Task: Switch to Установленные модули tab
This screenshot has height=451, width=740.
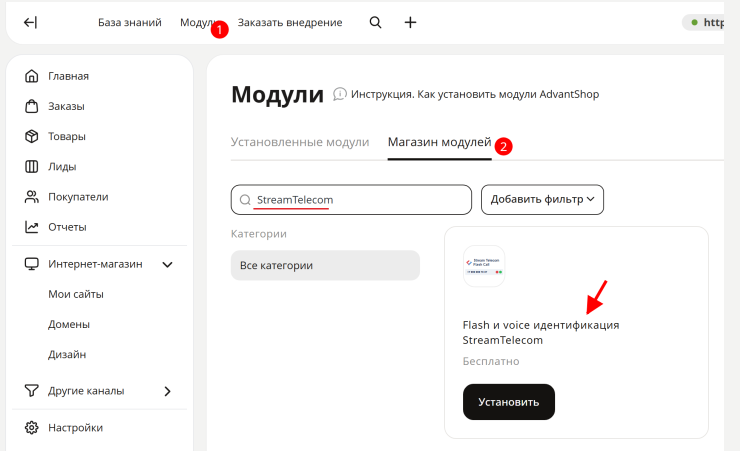Action: [x=300, y=142]
